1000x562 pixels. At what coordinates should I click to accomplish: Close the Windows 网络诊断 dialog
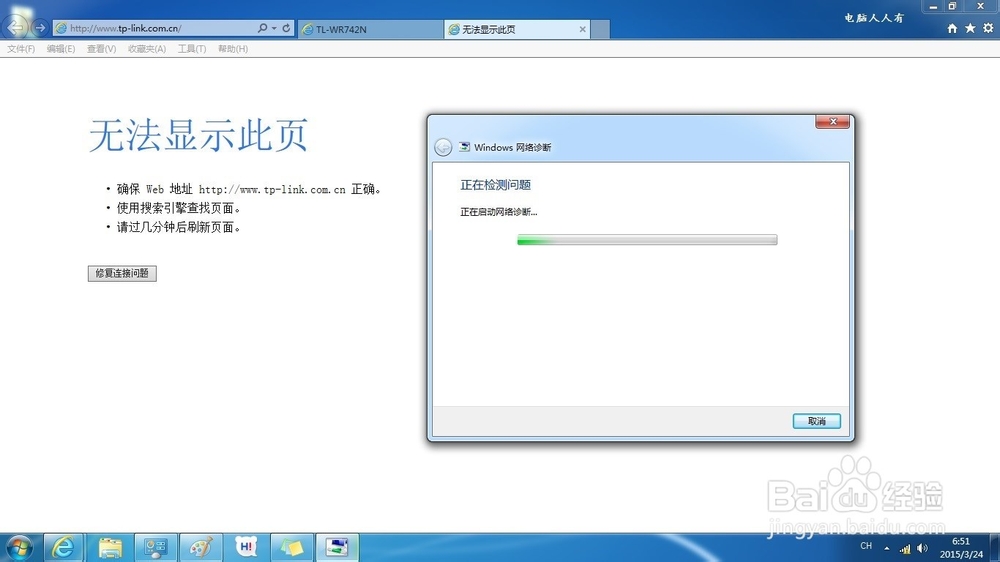pos(832,121)
